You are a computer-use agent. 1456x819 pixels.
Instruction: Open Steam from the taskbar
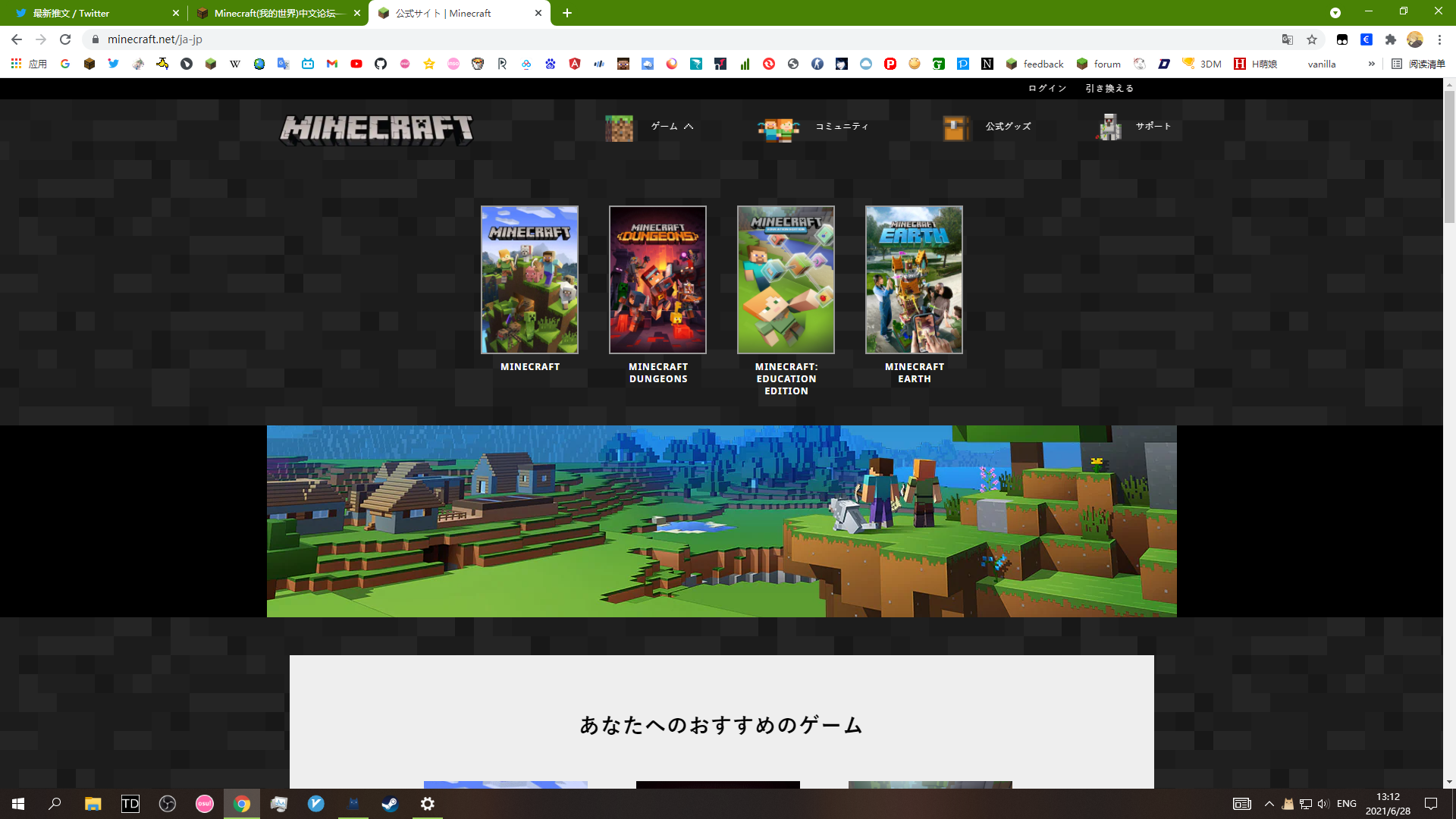(x=390, y=804)
